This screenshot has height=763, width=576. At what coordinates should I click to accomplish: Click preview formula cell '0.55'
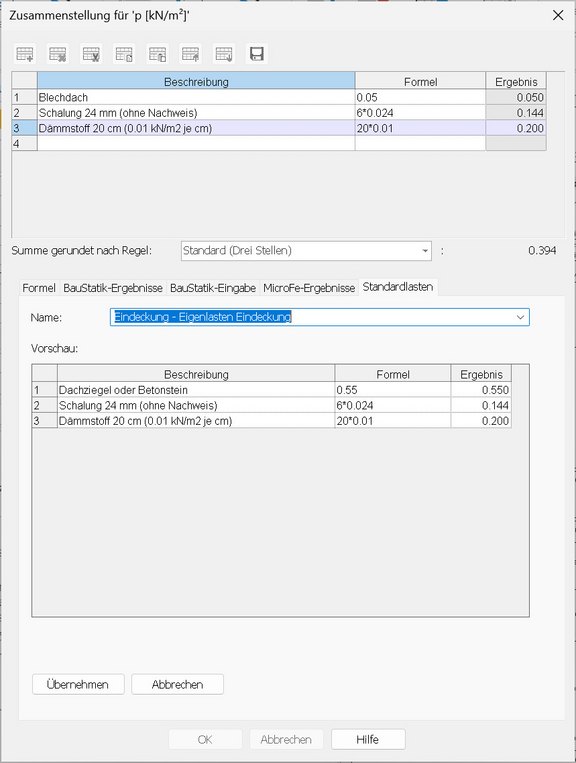pyautogui.click(x=393, y=390)
